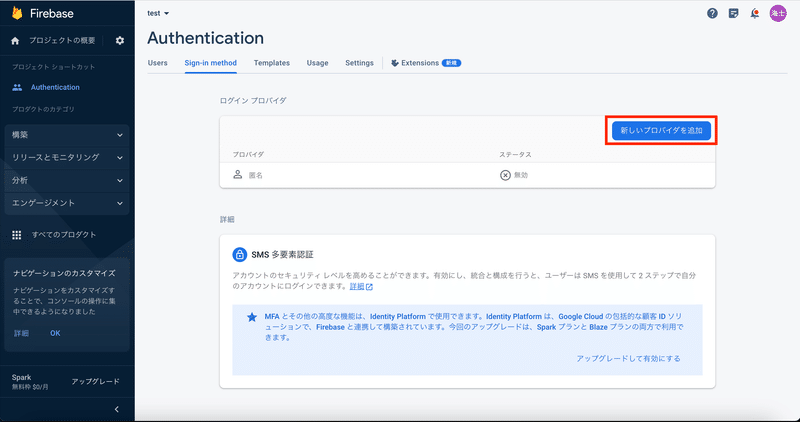Expand the リリースとモニタリング category
The height and width of the screenshot is (422, 800).
coord(67,158)
